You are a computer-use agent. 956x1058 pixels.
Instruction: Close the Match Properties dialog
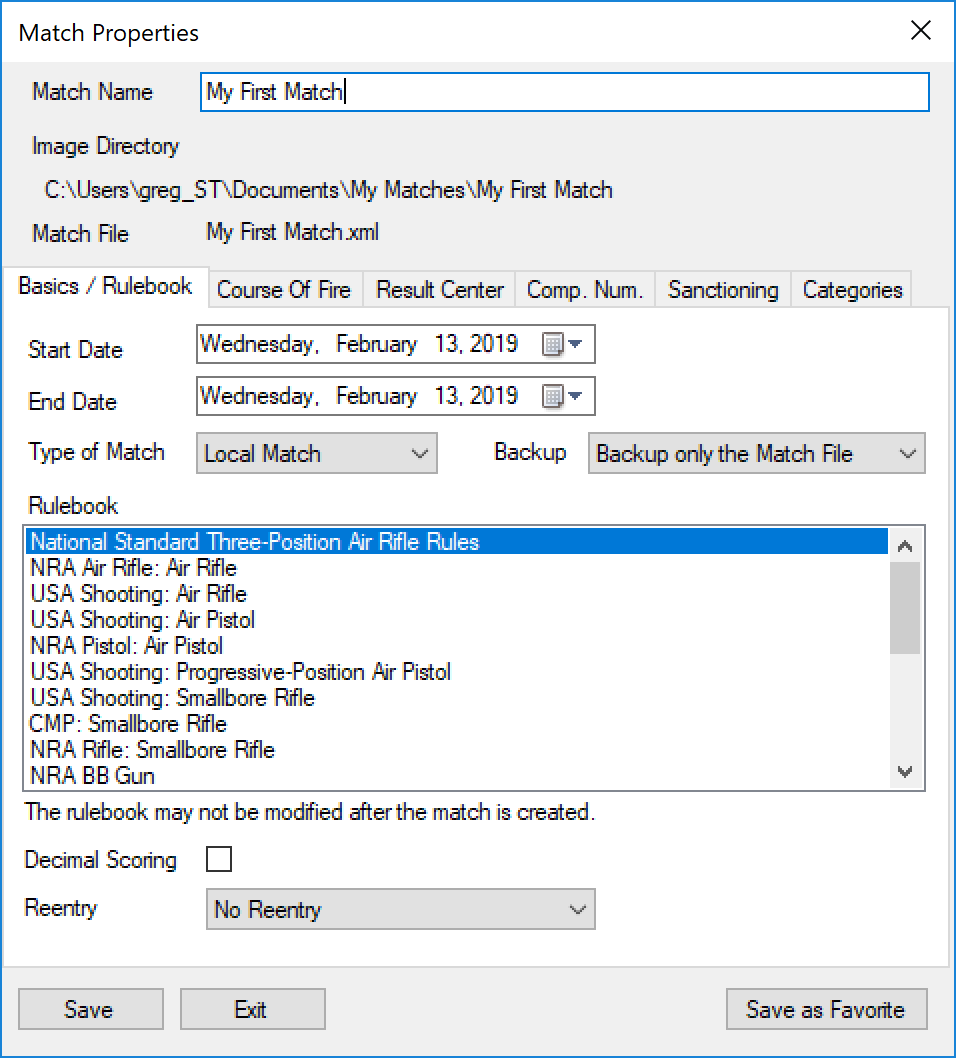click(921, 31)
